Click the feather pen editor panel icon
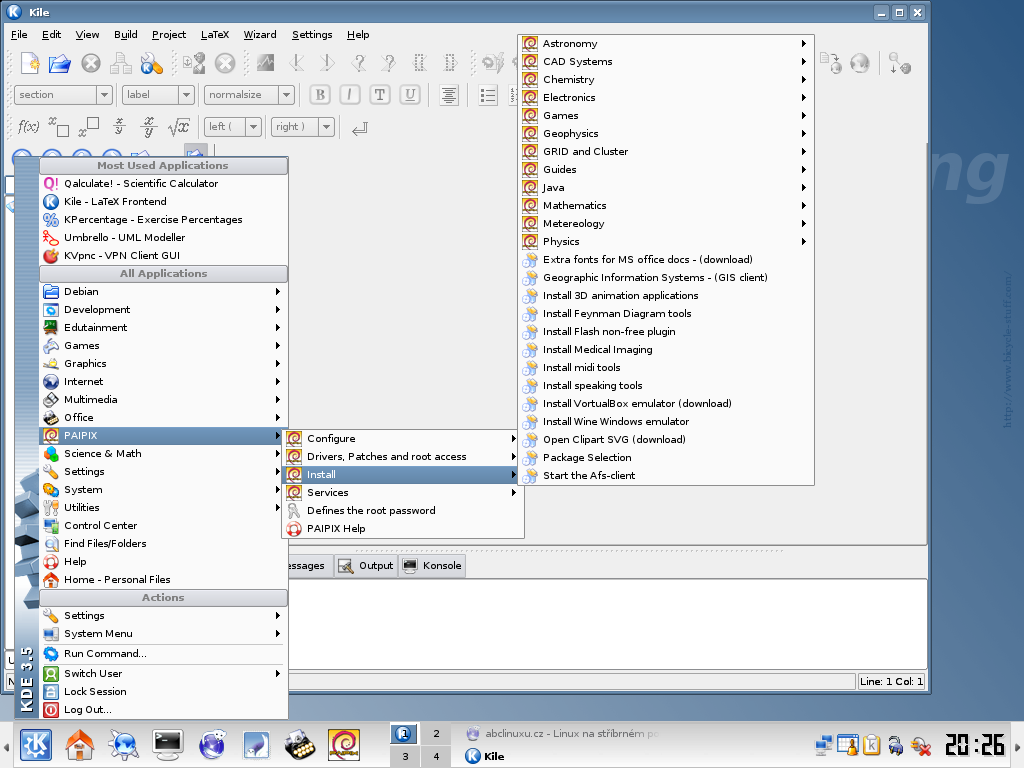Viewport: 1024px width, 768px height. tap(256, 744)
